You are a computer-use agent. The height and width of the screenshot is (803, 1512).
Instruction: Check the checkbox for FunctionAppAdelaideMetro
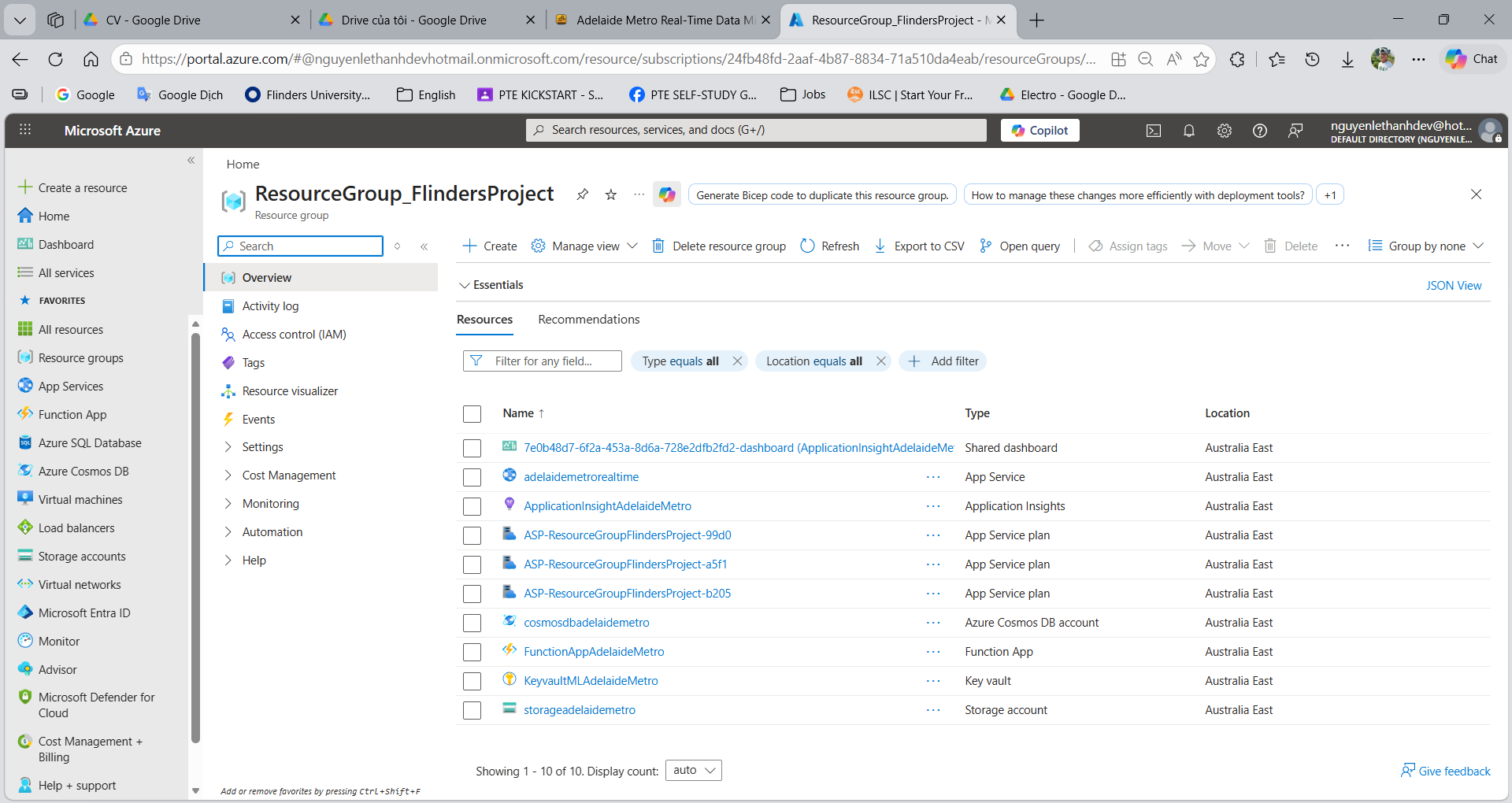coord(472,652)
